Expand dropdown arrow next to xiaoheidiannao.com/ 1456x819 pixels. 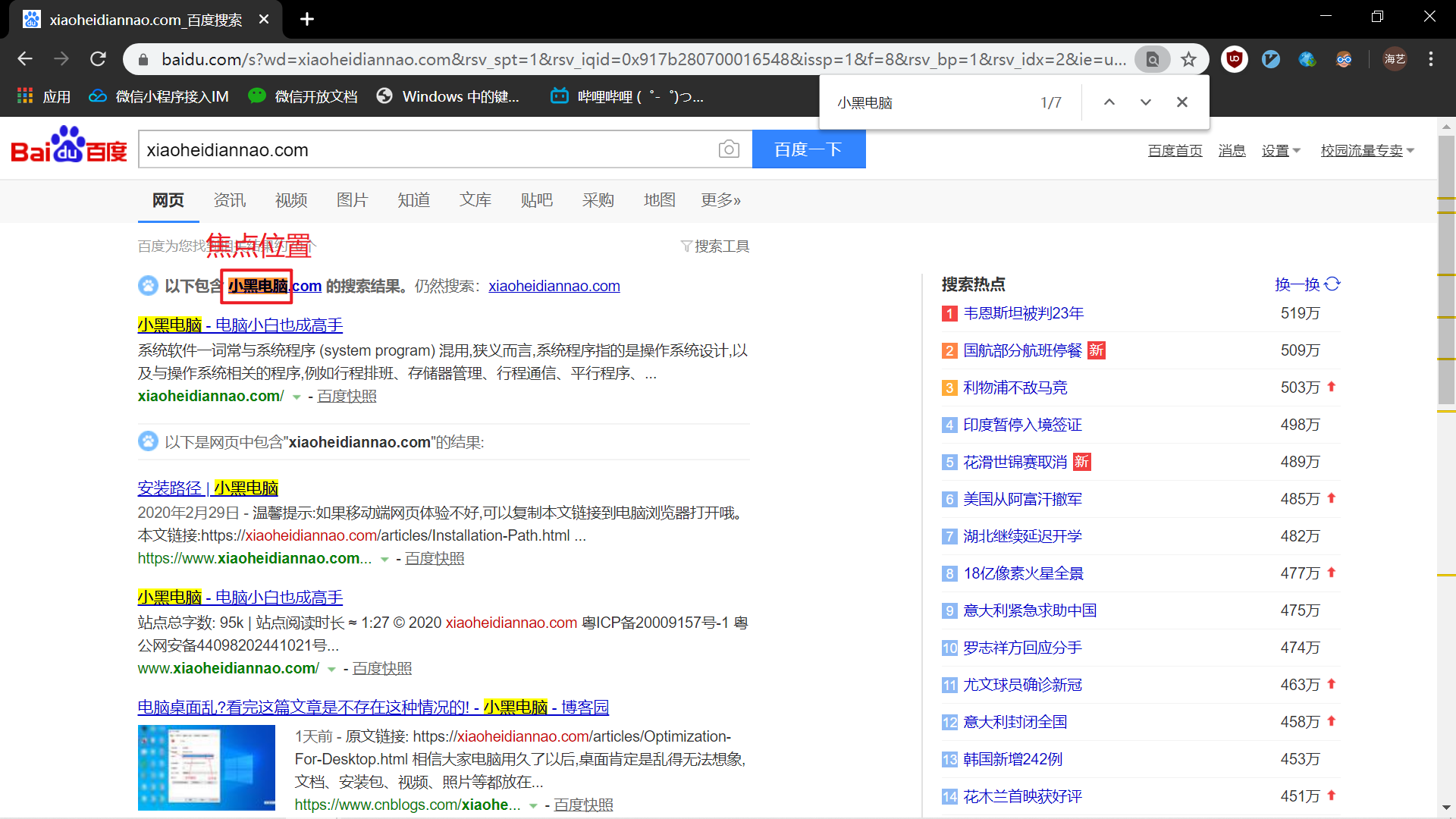point(297,397)
